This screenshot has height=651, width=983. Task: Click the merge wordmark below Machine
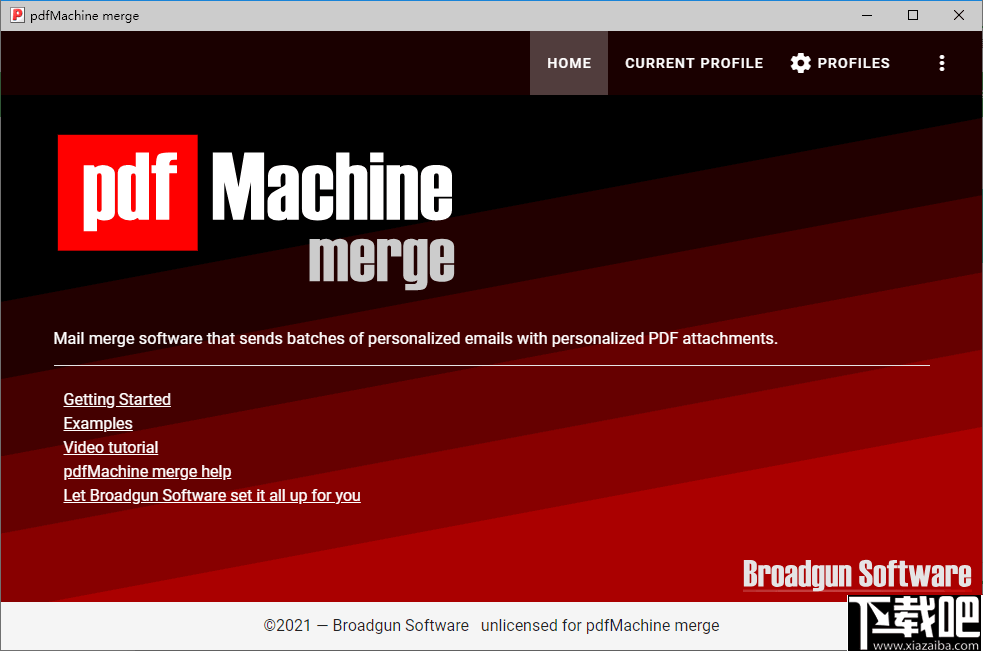[381, 264]
